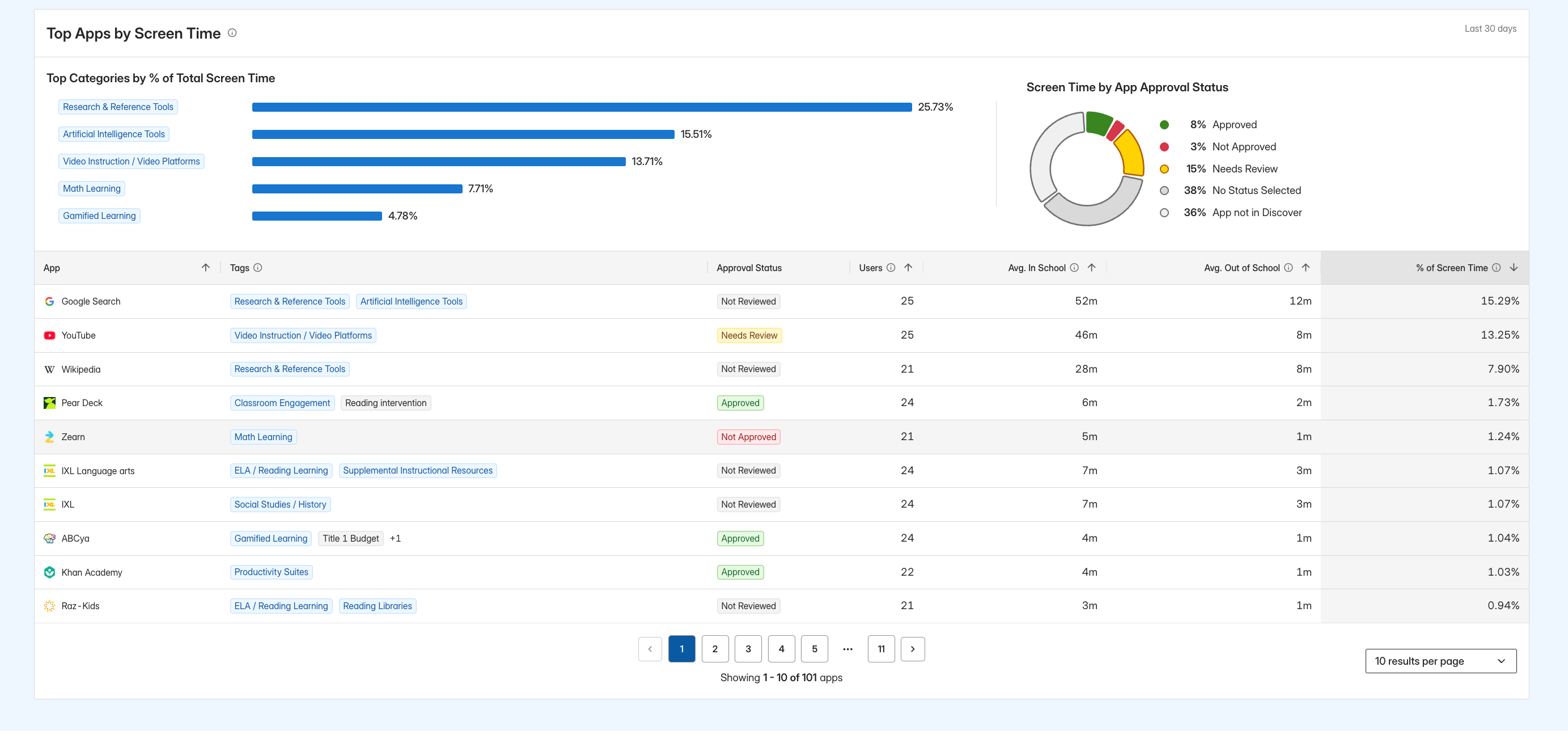Click the IXL Language arts app icon
Image resolution: width=1568 pixels, height=743 pixels.
pos(49,471)
